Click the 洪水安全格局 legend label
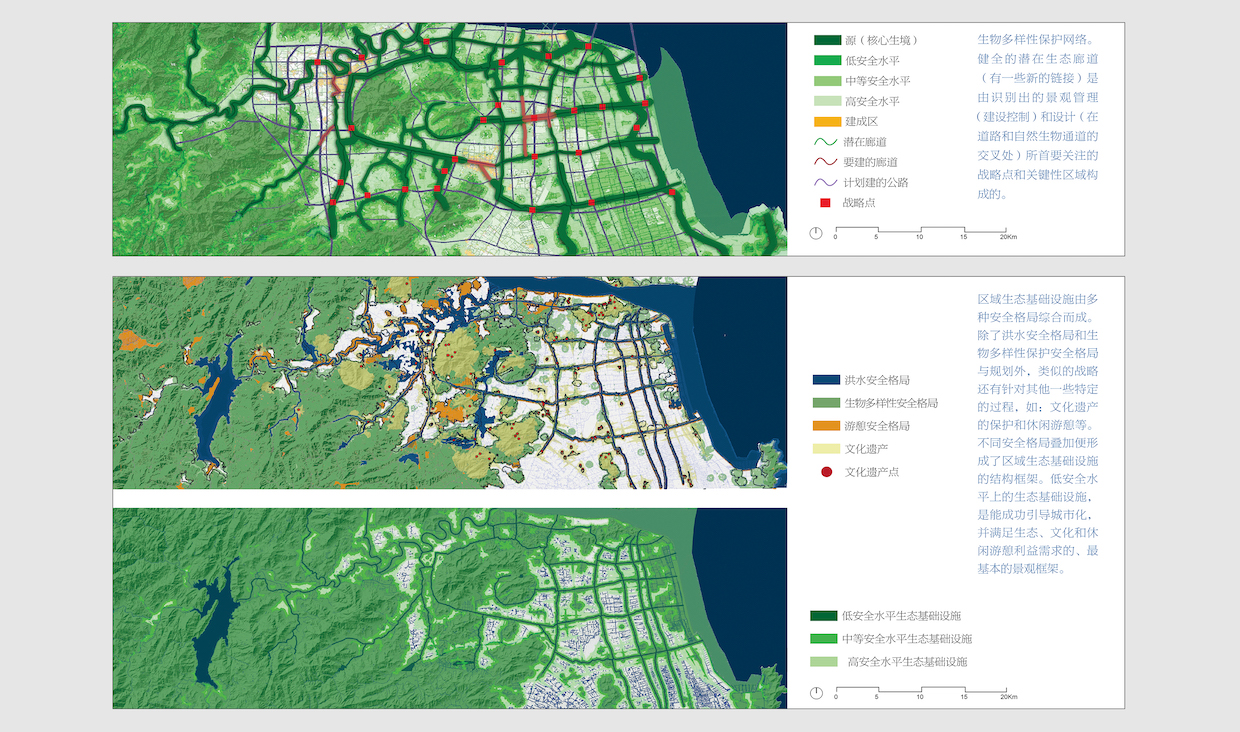This screenshot has width=1240, height=732. coord(877,380)
